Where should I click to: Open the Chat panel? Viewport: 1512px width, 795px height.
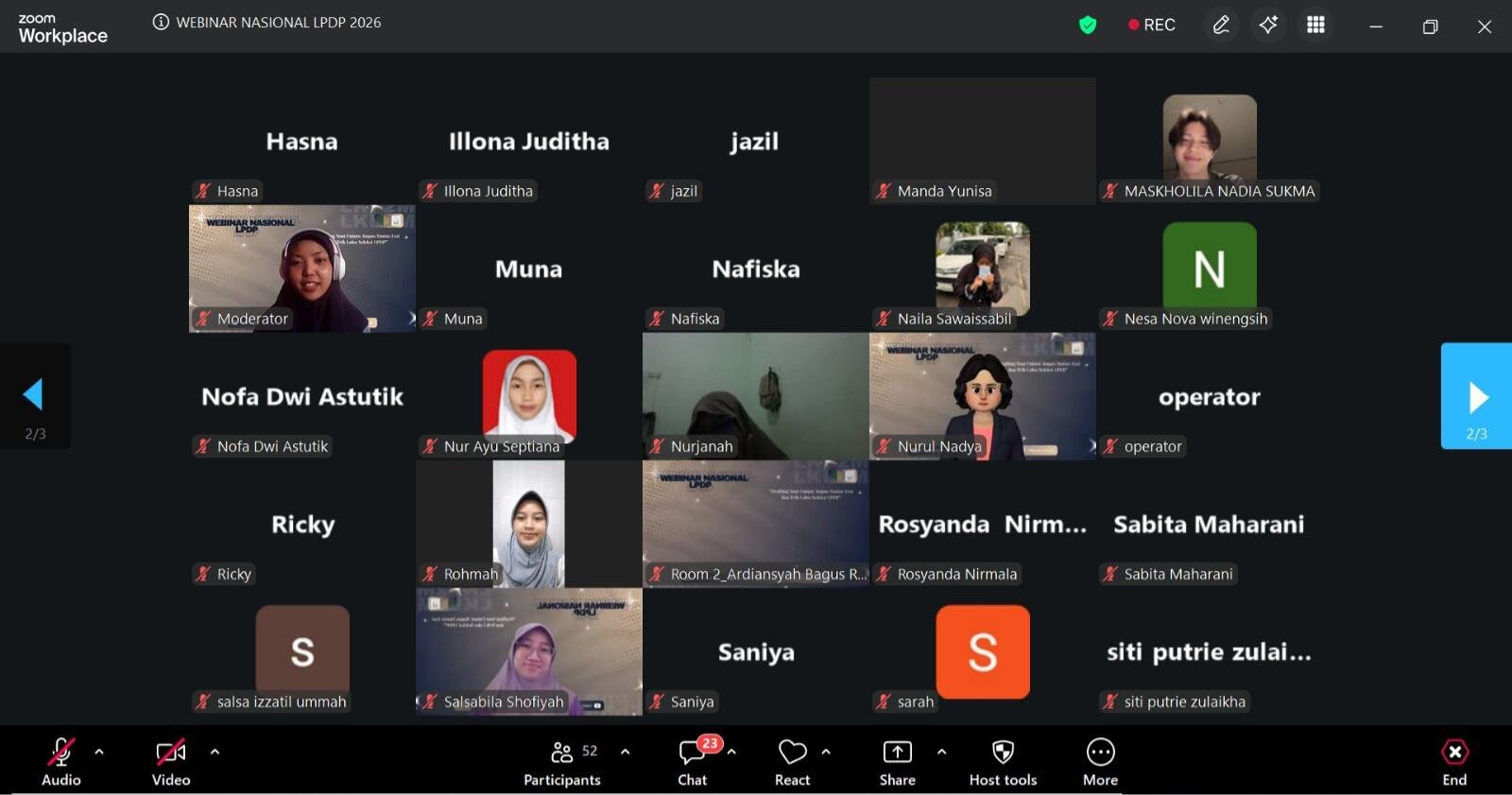[x=693, y=763]
